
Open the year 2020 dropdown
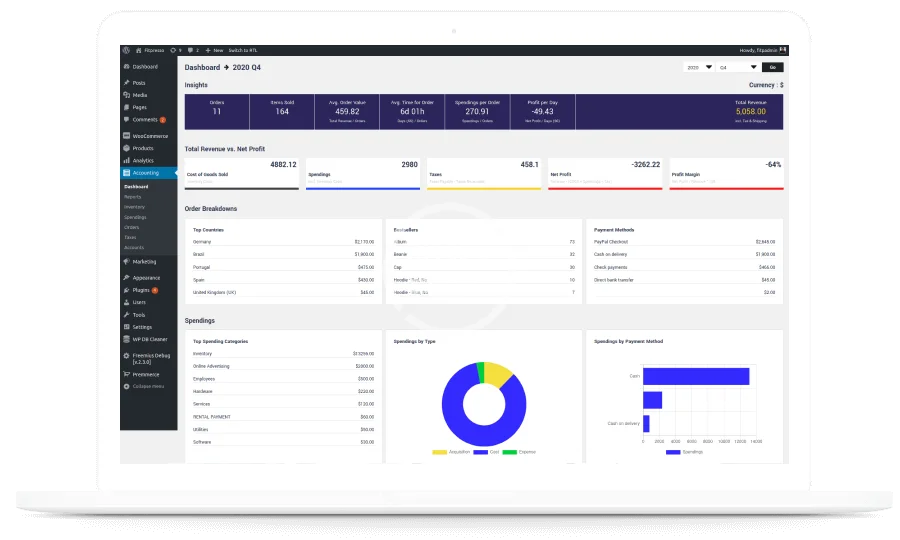tap(698, 67)
